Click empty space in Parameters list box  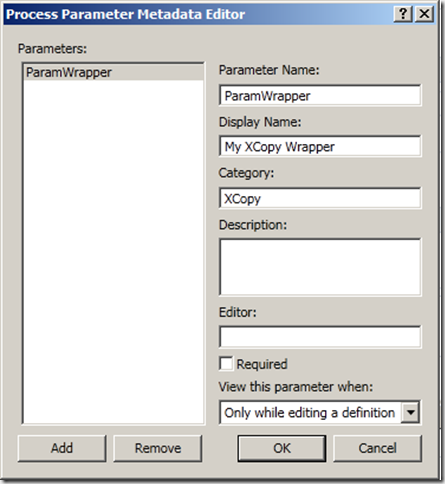point(113,250)
